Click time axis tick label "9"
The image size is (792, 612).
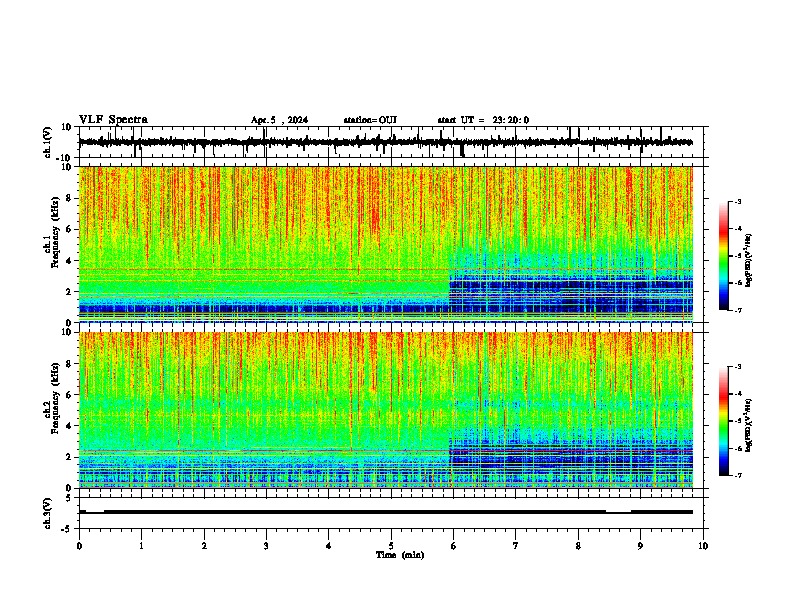pos(640,546)
